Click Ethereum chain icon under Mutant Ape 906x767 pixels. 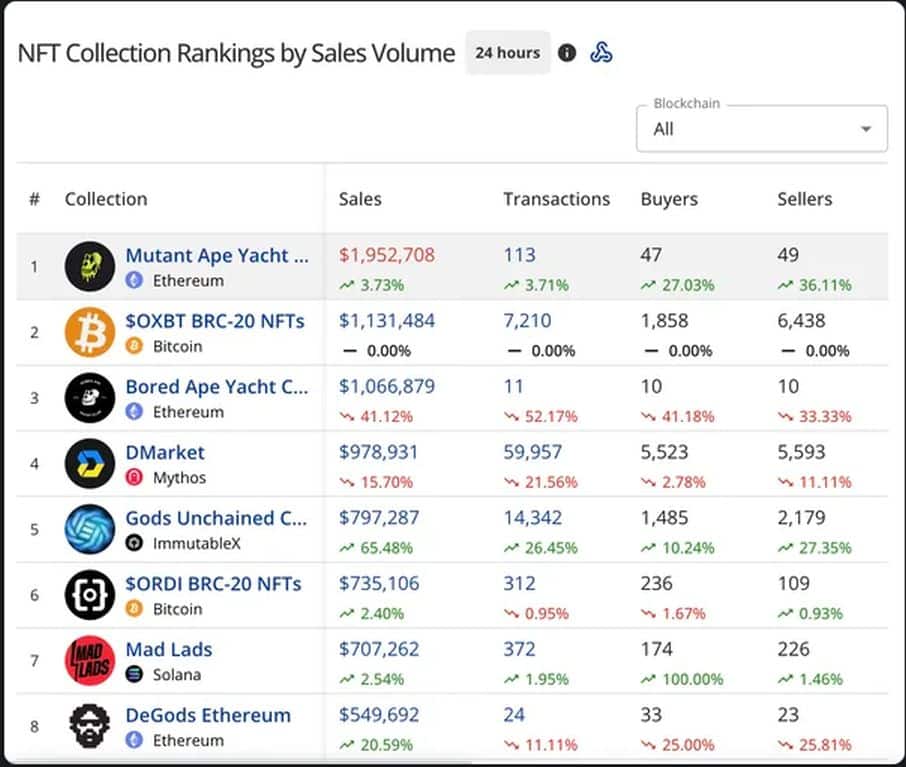134,280
